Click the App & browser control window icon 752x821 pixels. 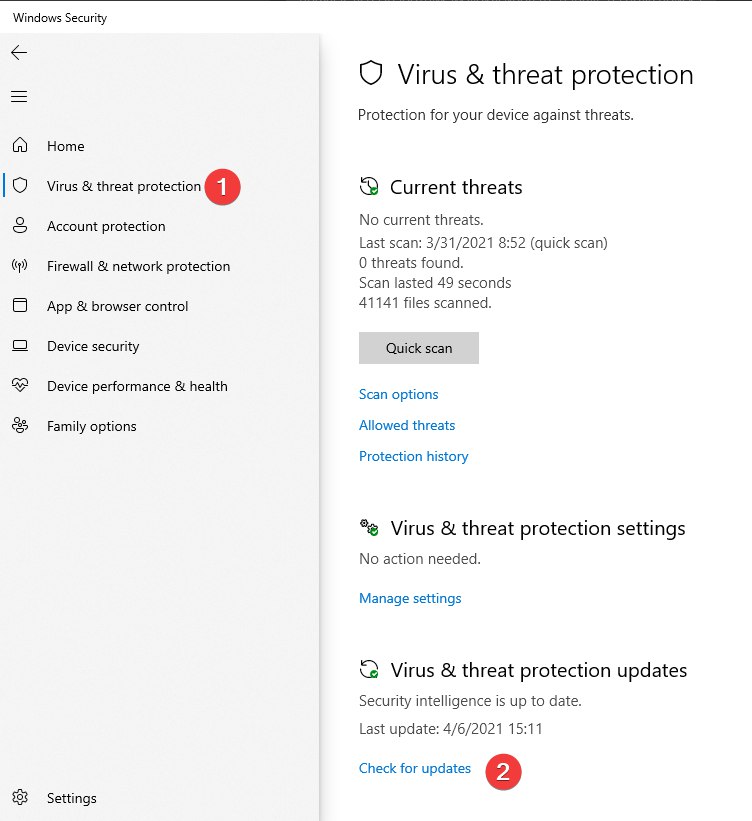click(x=20, y=305)
